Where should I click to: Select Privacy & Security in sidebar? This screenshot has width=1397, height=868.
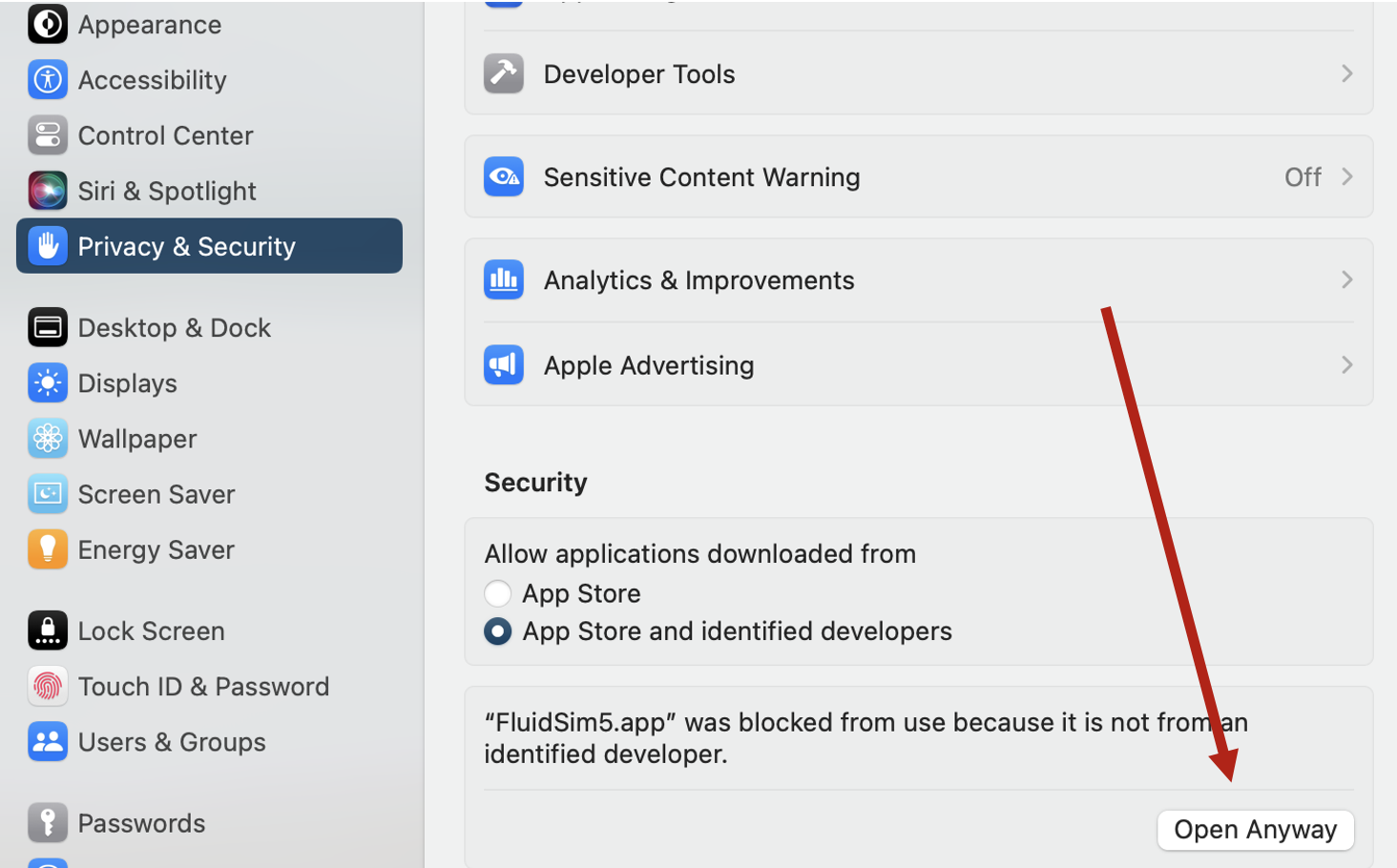point(209,246)
